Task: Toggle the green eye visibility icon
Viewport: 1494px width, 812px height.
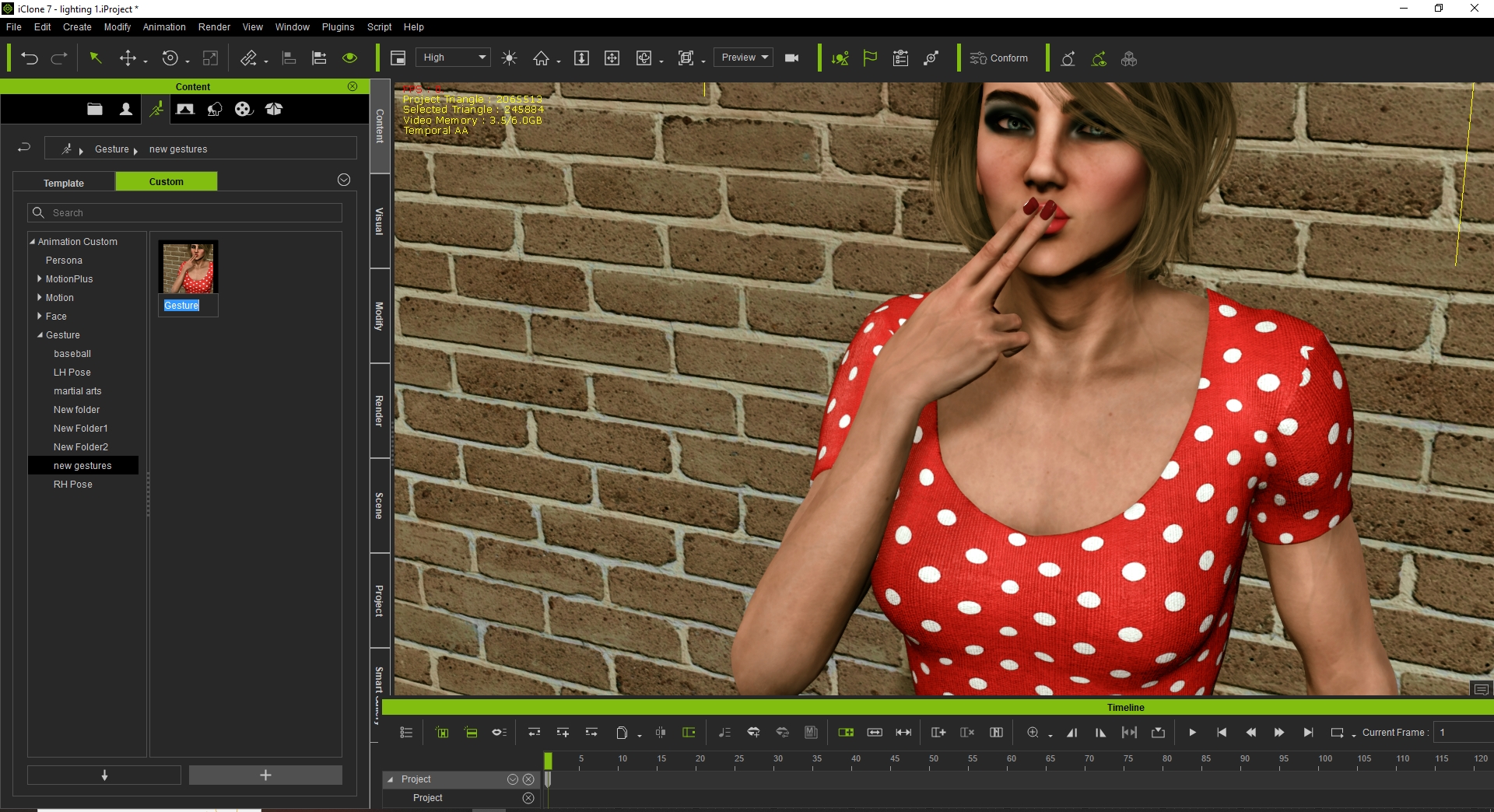Action: click(349, 58)
